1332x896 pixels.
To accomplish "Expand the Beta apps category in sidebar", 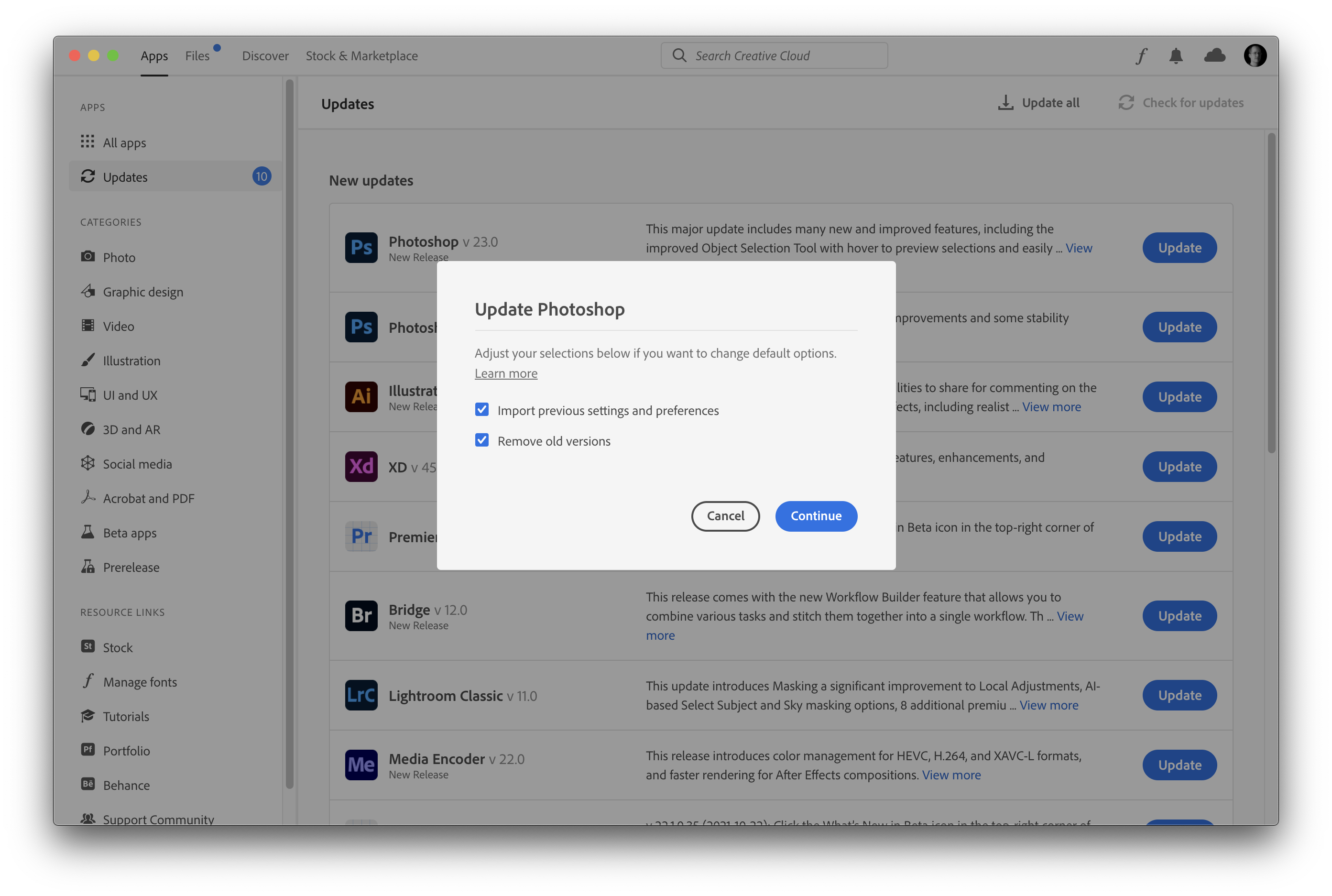I will [x=129, y=532].
